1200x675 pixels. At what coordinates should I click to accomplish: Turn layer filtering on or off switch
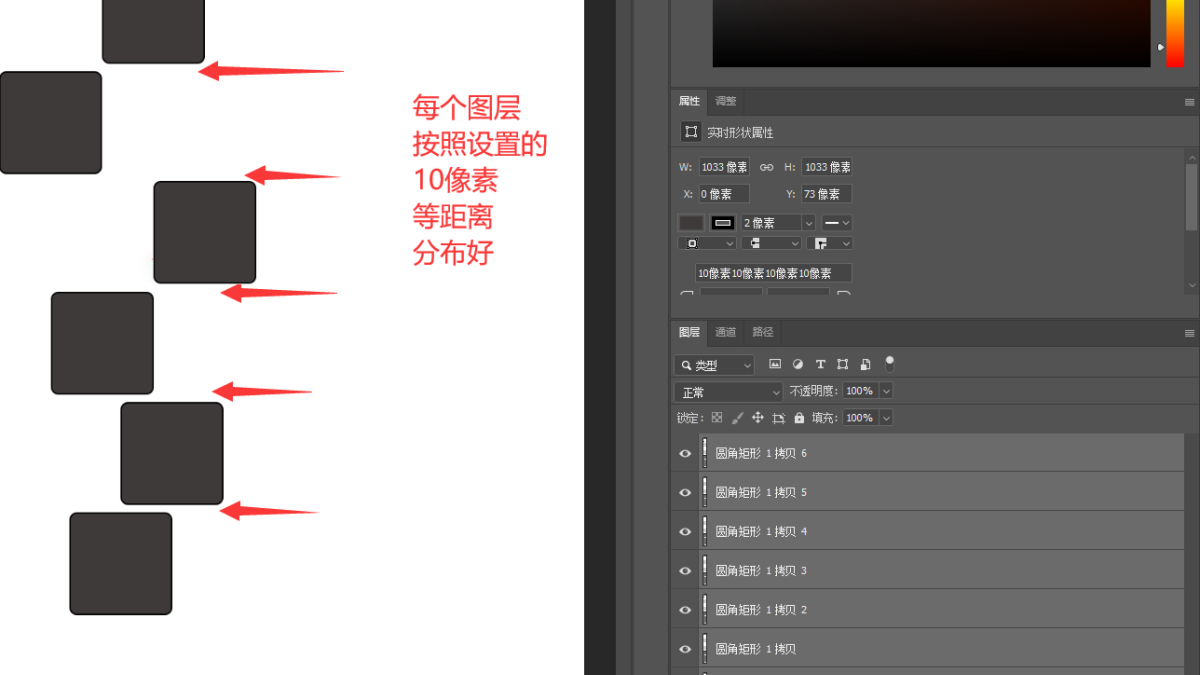pos(889,364)
